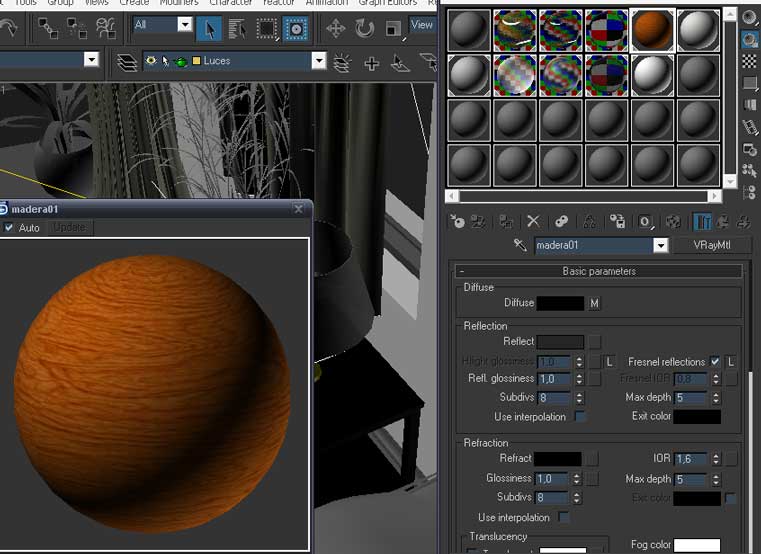The width and height of the screenshot is (761, 554).
Task: Open the Diffuse color swatch
Action: pyautogui.click(x=560, y=303)
